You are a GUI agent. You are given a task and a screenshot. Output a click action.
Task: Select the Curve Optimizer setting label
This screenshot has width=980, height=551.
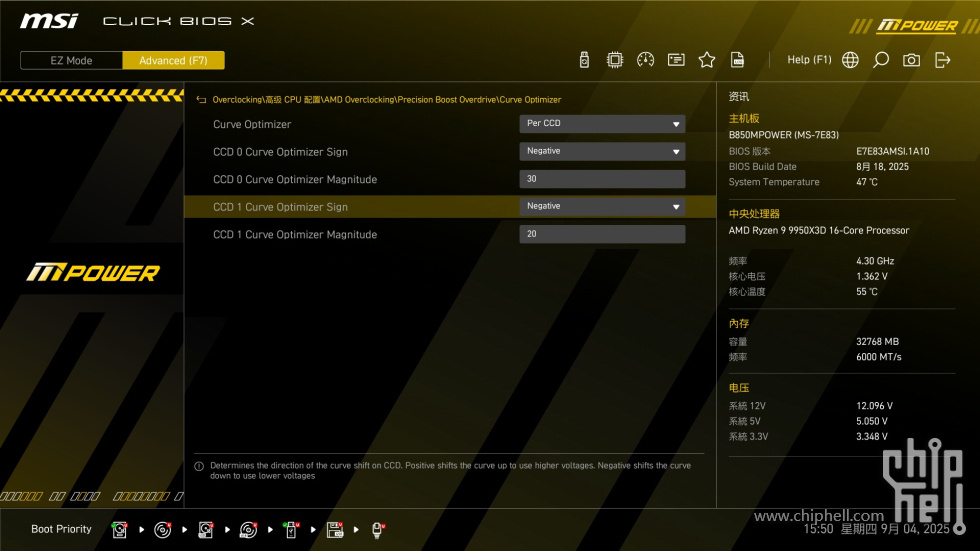252,124
